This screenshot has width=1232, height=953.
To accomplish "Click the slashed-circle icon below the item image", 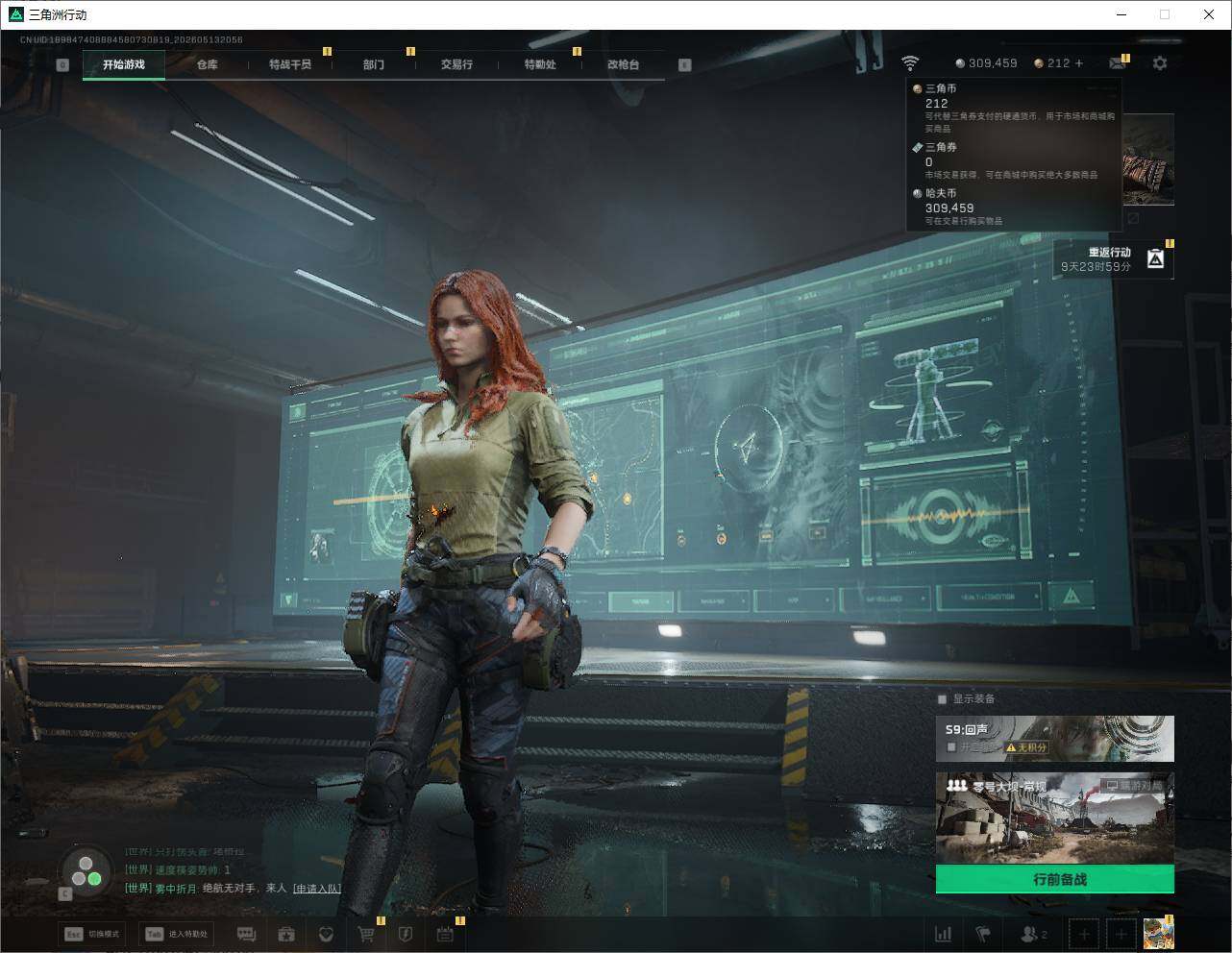I will pyautogui.click(x=1134, y=218).
